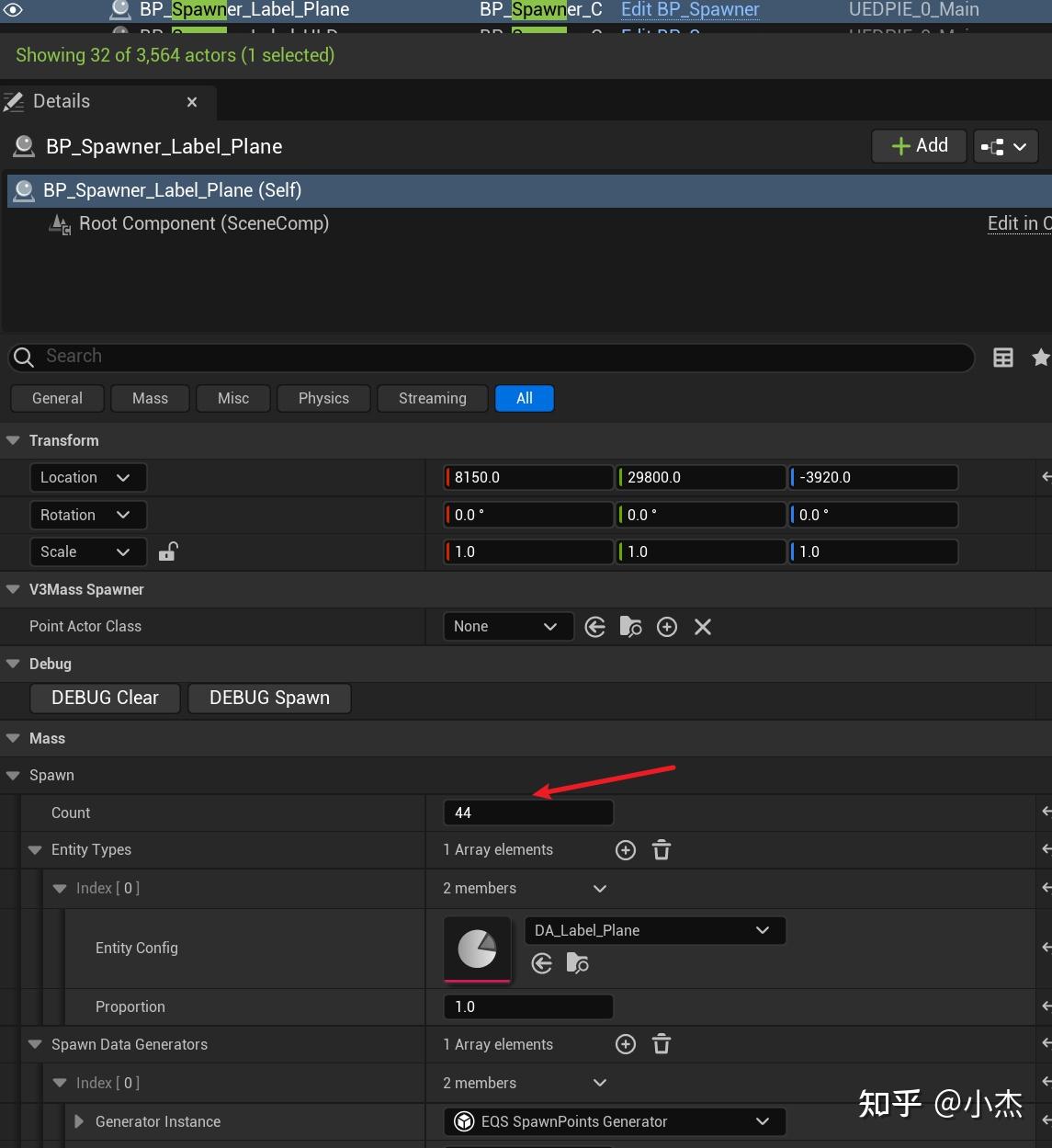The width and height of the screenshot is (1052, 1148).
Task: Open the DA_Label_Plane entity config dropdown
Action: point(654,930)
